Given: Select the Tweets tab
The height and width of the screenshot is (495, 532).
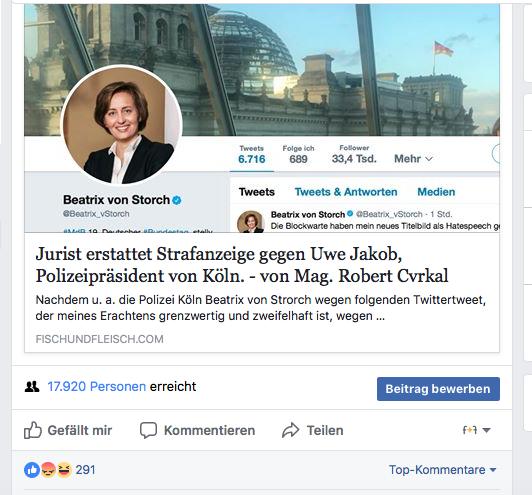Looking at the screenshot, I should click(x=256, y=192).
